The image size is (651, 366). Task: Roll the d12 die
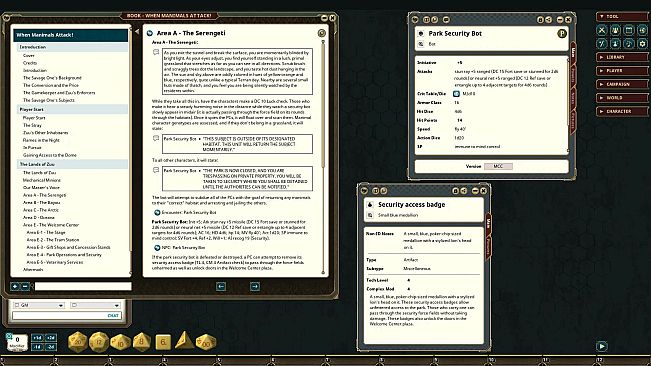(99, 342)
